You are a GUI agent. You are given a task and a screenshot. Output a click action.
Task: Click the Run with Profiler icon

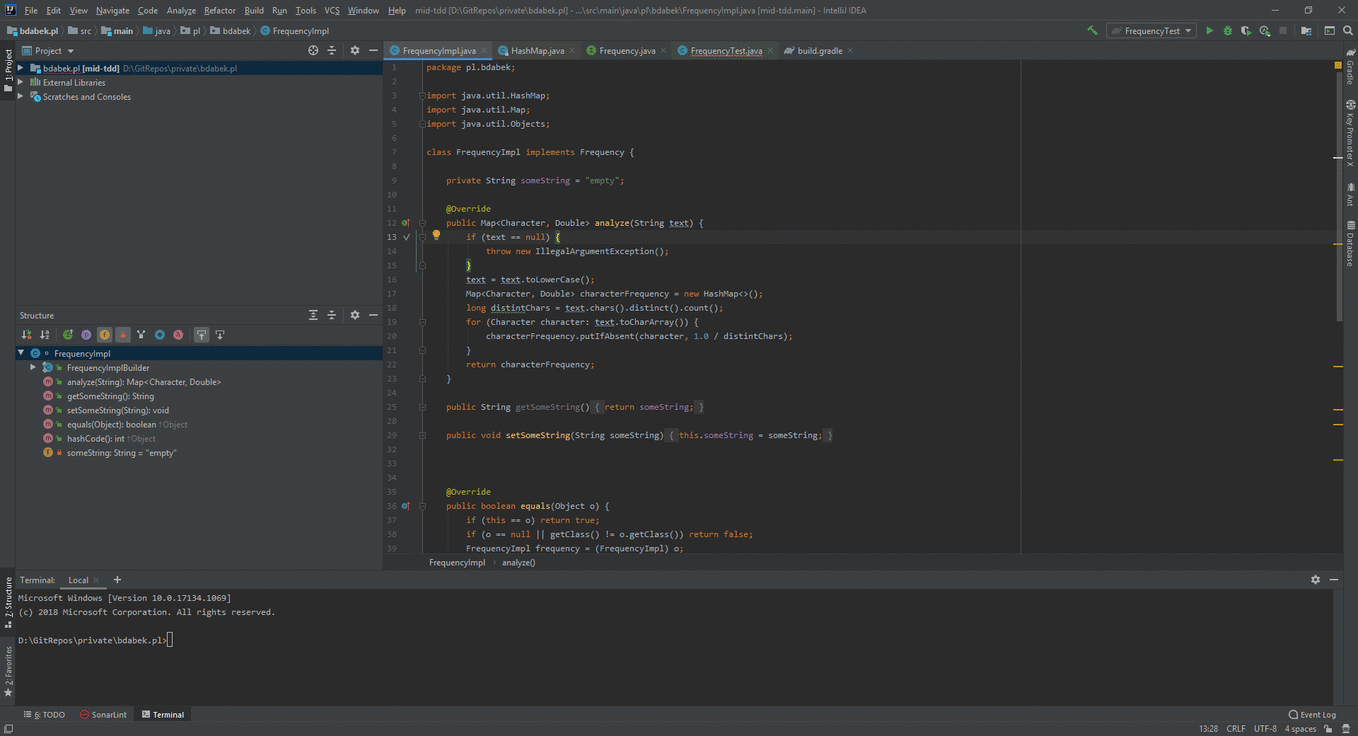[1265, 31]
